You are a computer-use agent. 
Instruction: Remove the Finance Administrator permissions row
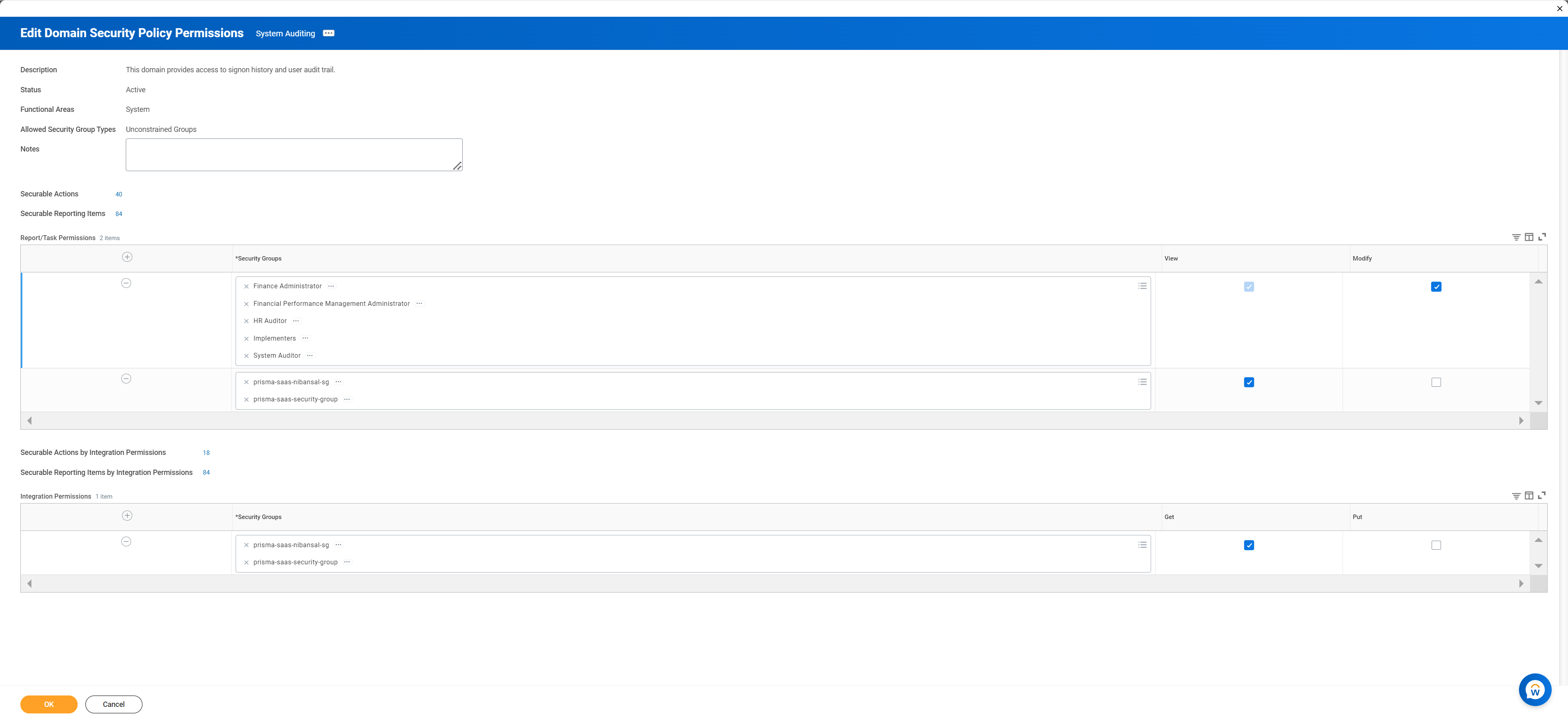126,283
